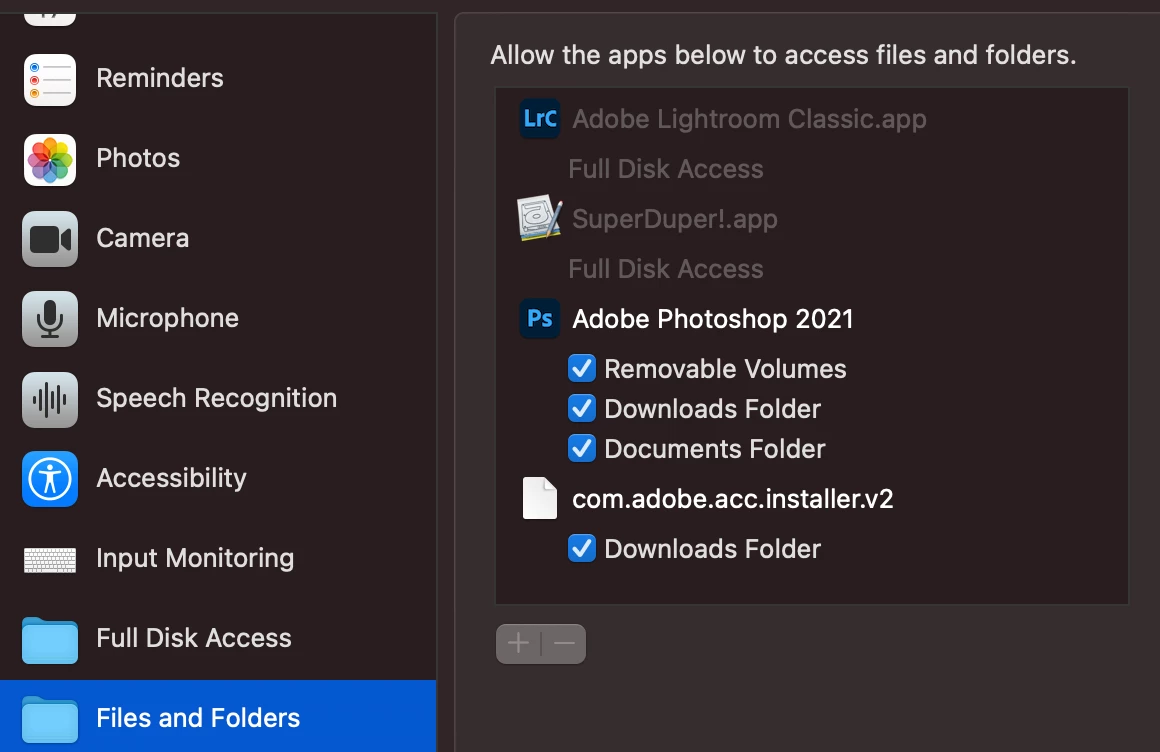This screenshot has height=752, width=1160.
Task: Uncheck Downloads Folder under com.adobe.acc.installer.v2
Action: coord(581,548)
